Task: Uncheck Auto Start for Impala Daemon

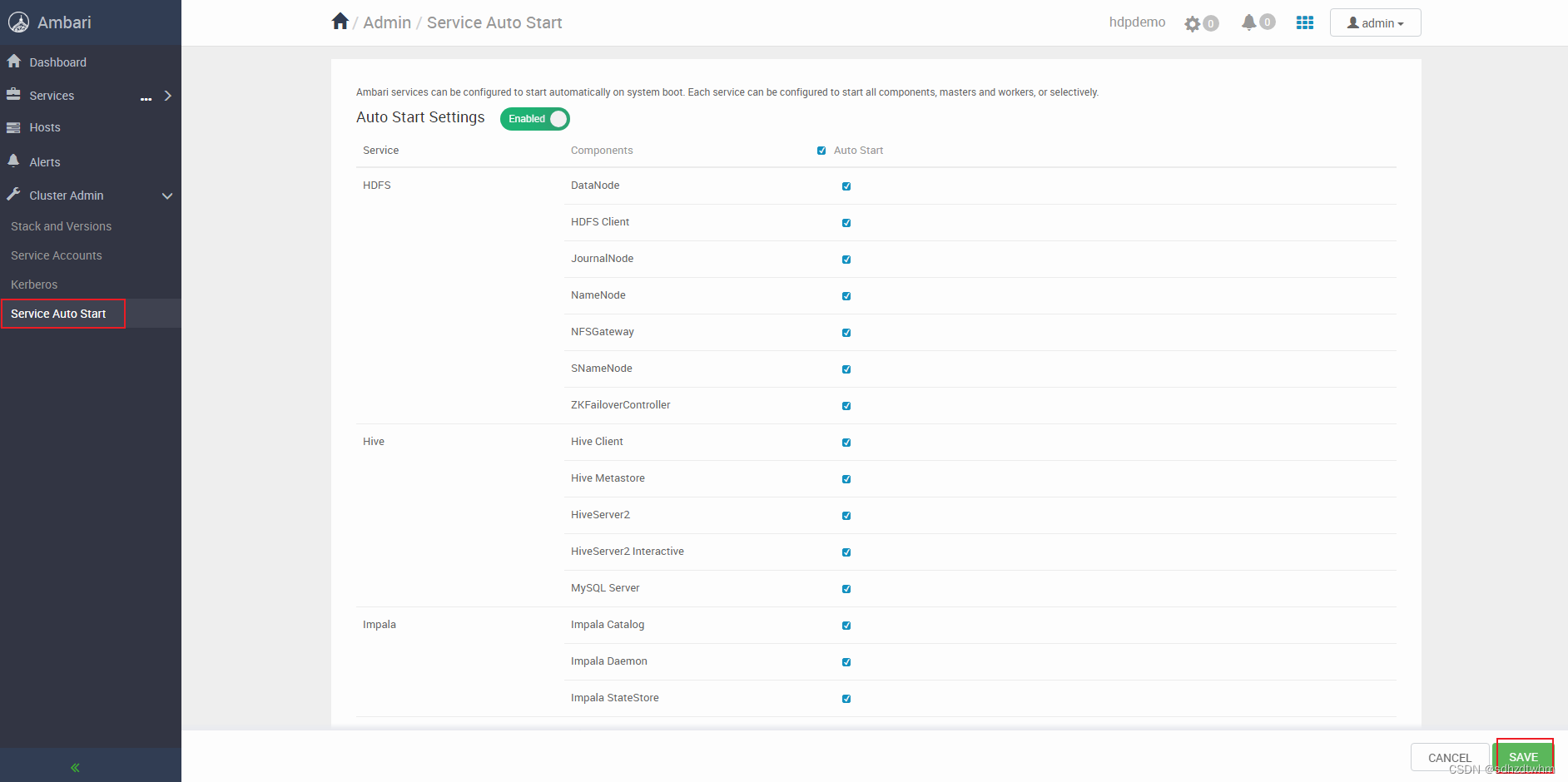Action: [846, 662]
